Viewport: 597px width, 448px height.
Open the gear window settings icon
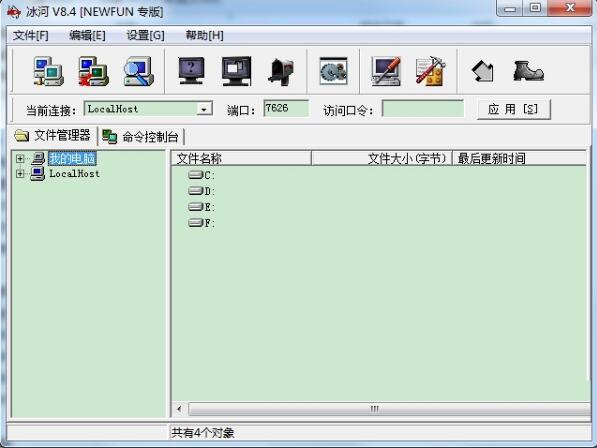click(334, 71)
